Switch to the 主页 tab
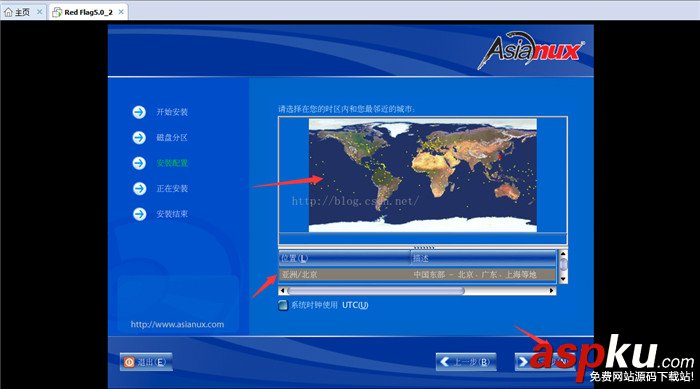700x389 pixels. [x=23, y=12]
